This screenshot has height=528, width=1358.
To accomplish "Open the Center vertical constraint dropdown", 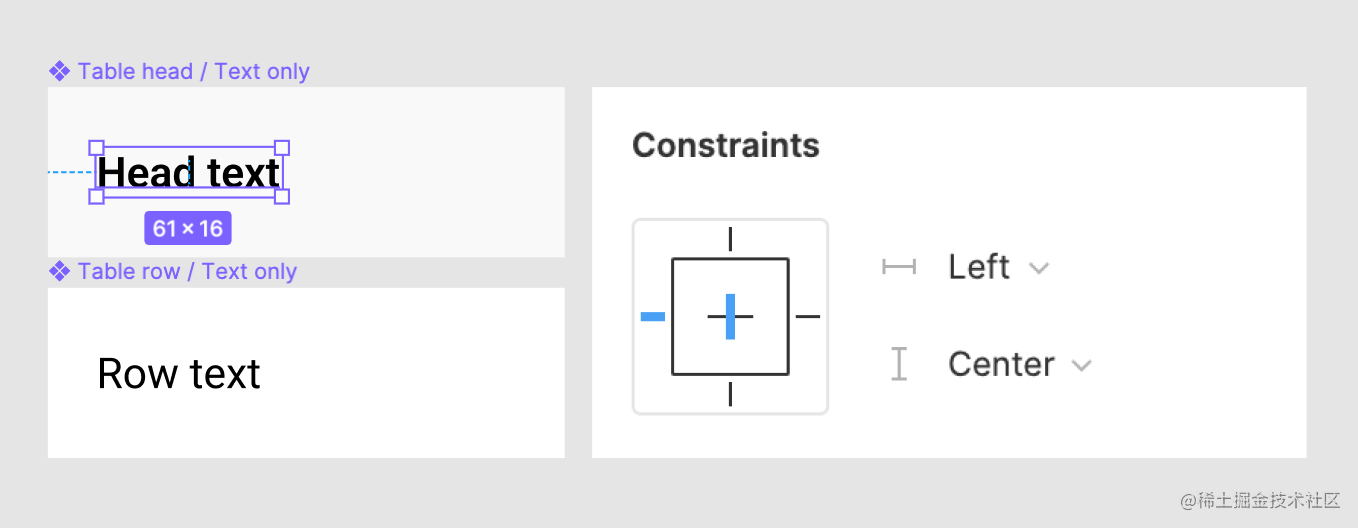I will tap(1018, 364).
